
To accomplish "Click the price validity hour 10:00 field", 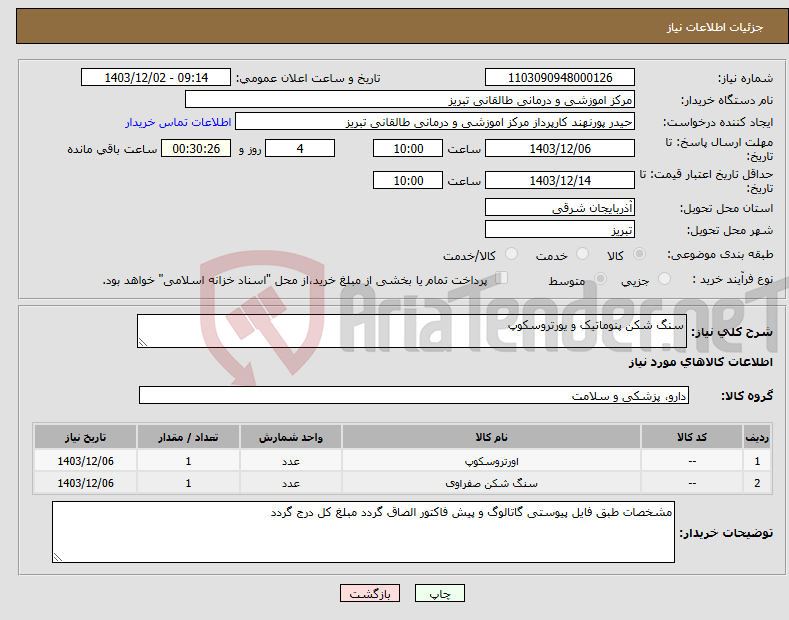I will (408, 180).
